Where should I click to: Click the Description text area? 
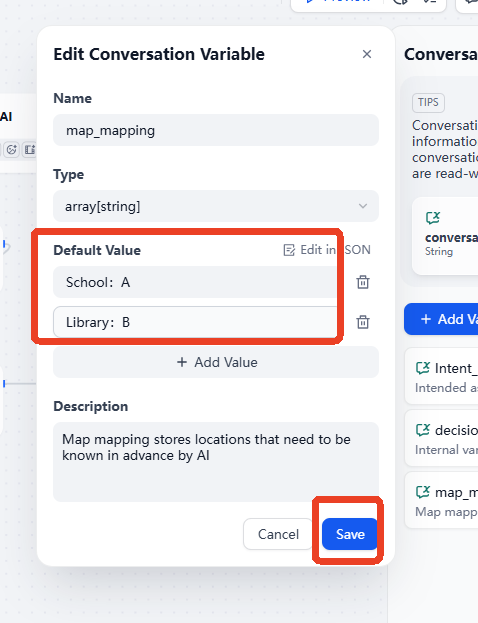click(216, 462)
